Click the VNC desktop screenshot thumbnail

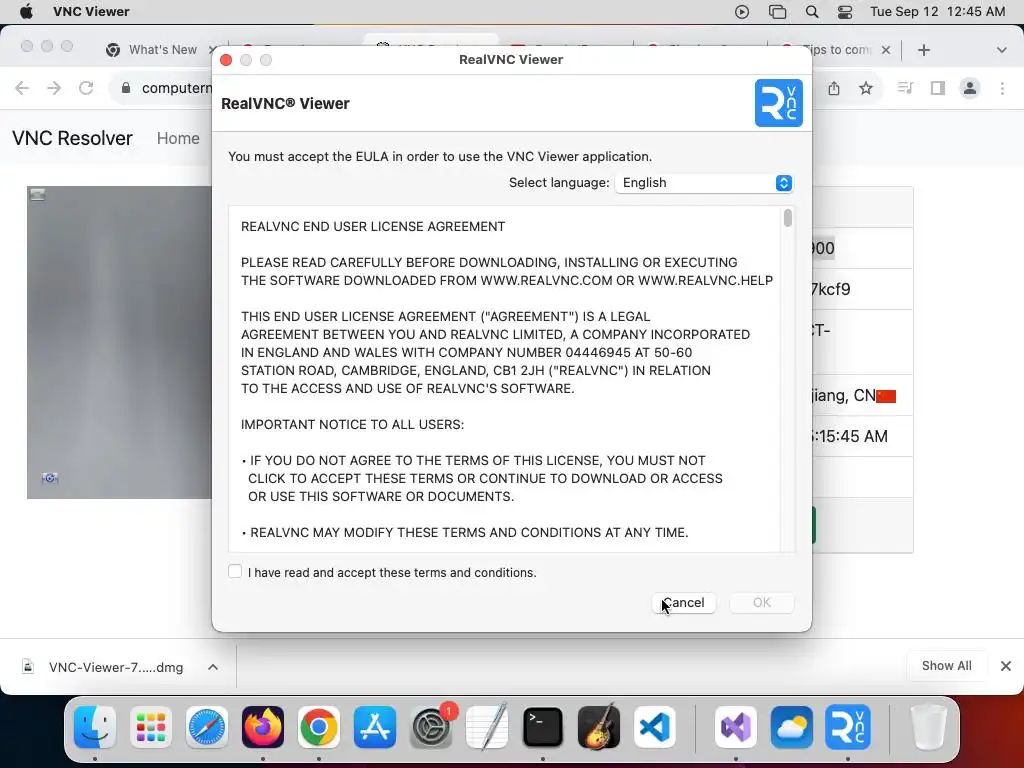pyautogui.click(x=120, y=342)
